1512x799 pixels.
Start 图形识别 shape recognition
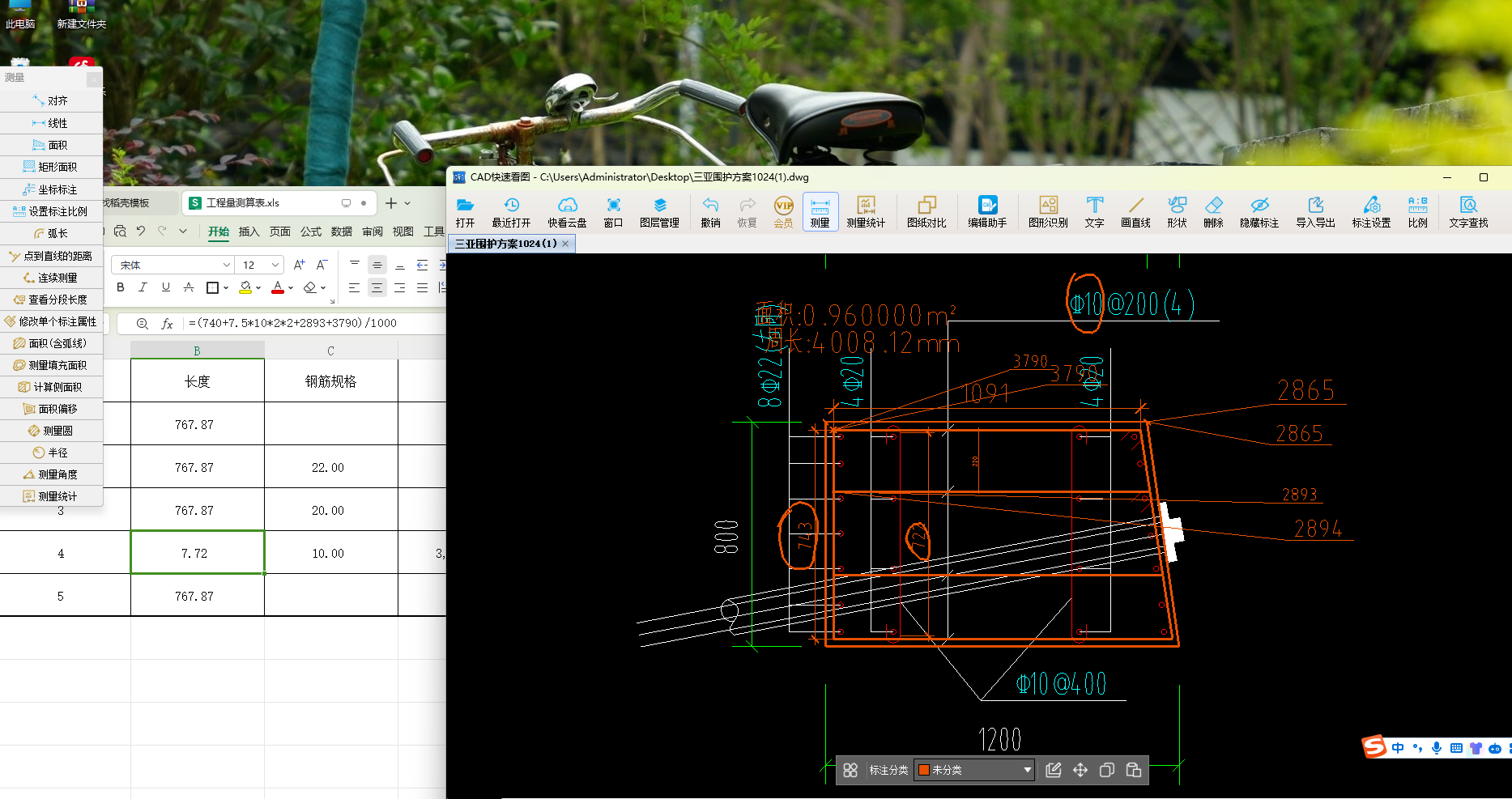click(1048, 212)
